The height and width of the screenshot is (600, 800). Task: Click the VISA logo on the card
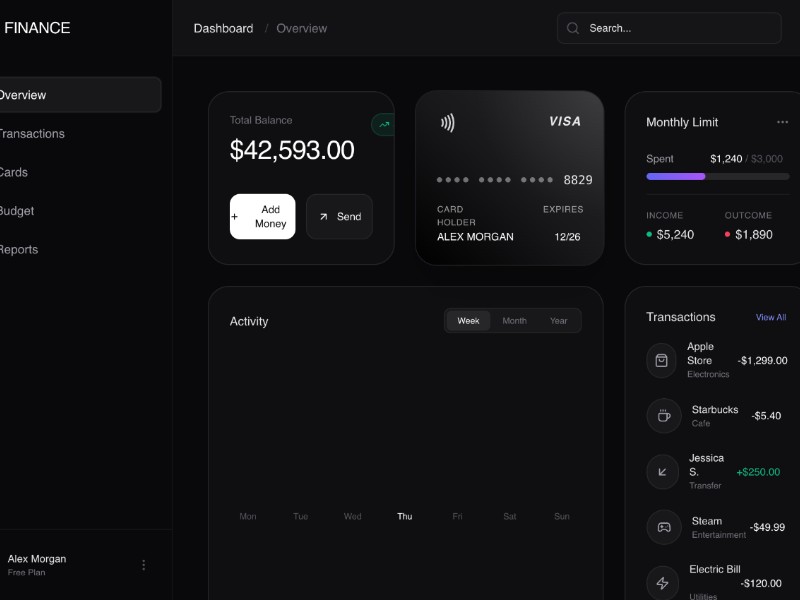(563, 121)
